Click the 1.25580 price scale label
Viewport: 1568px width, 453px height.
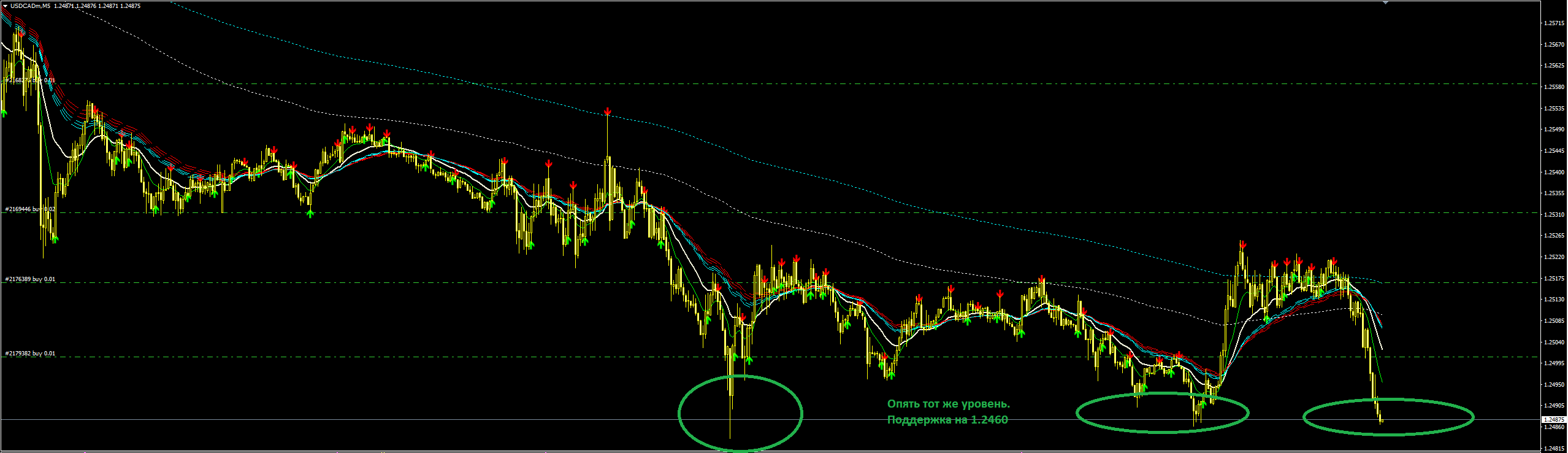[x=1553, y=87]
